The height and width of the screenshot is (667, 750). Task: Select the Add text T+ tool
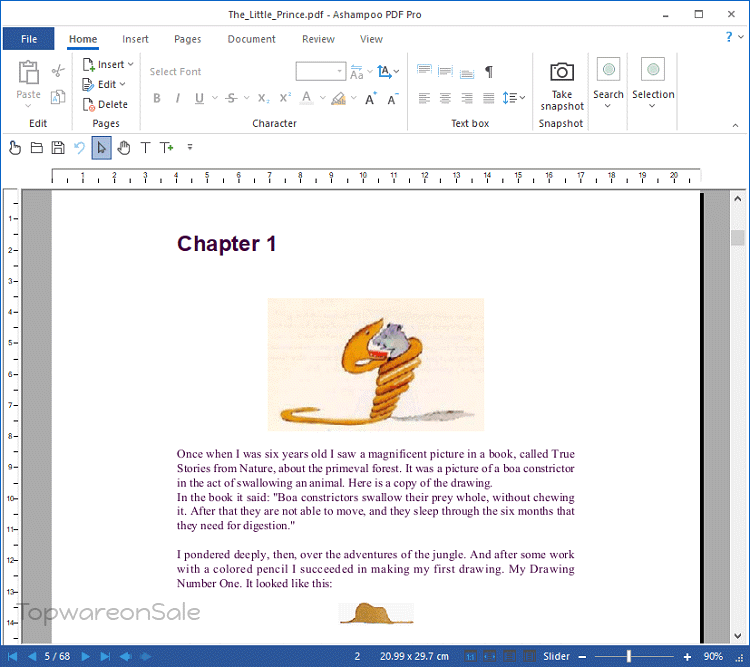pyautogui.click(x=166, y=147)
